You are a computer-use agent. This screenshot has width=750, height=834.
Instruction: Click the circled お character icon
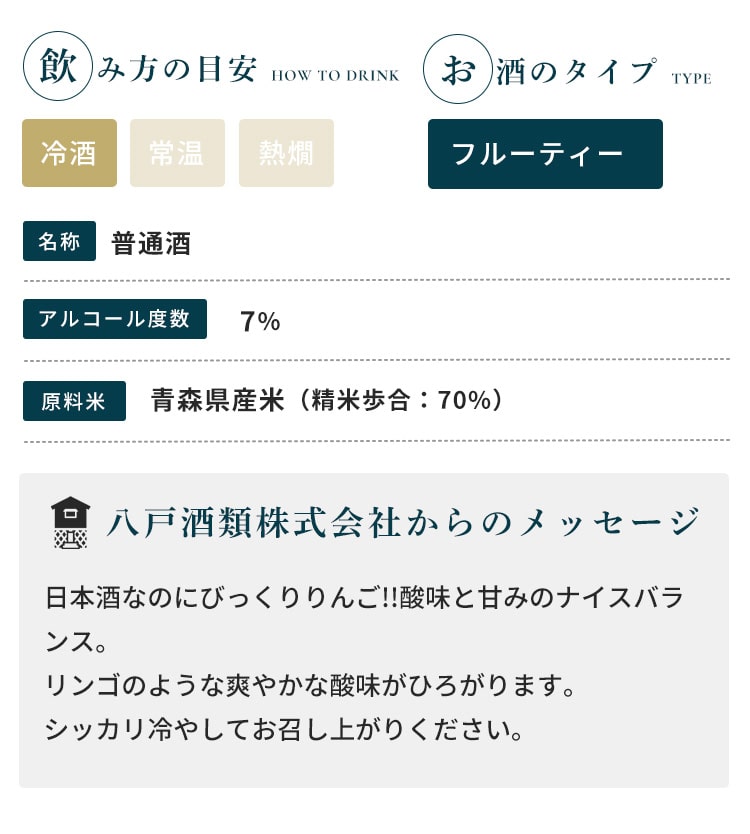click(457, 69)
